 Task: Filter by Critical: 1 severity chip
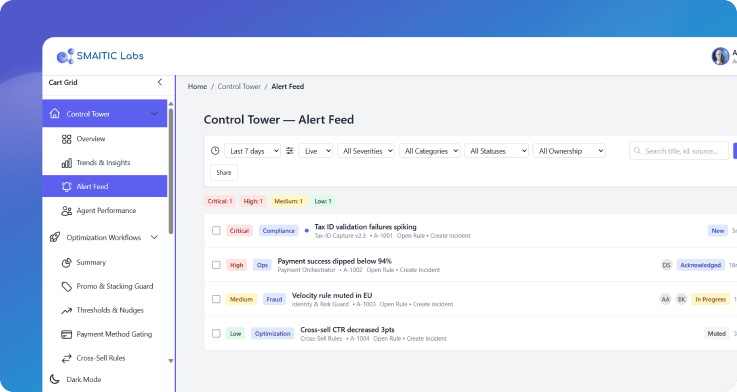point(220,201)
